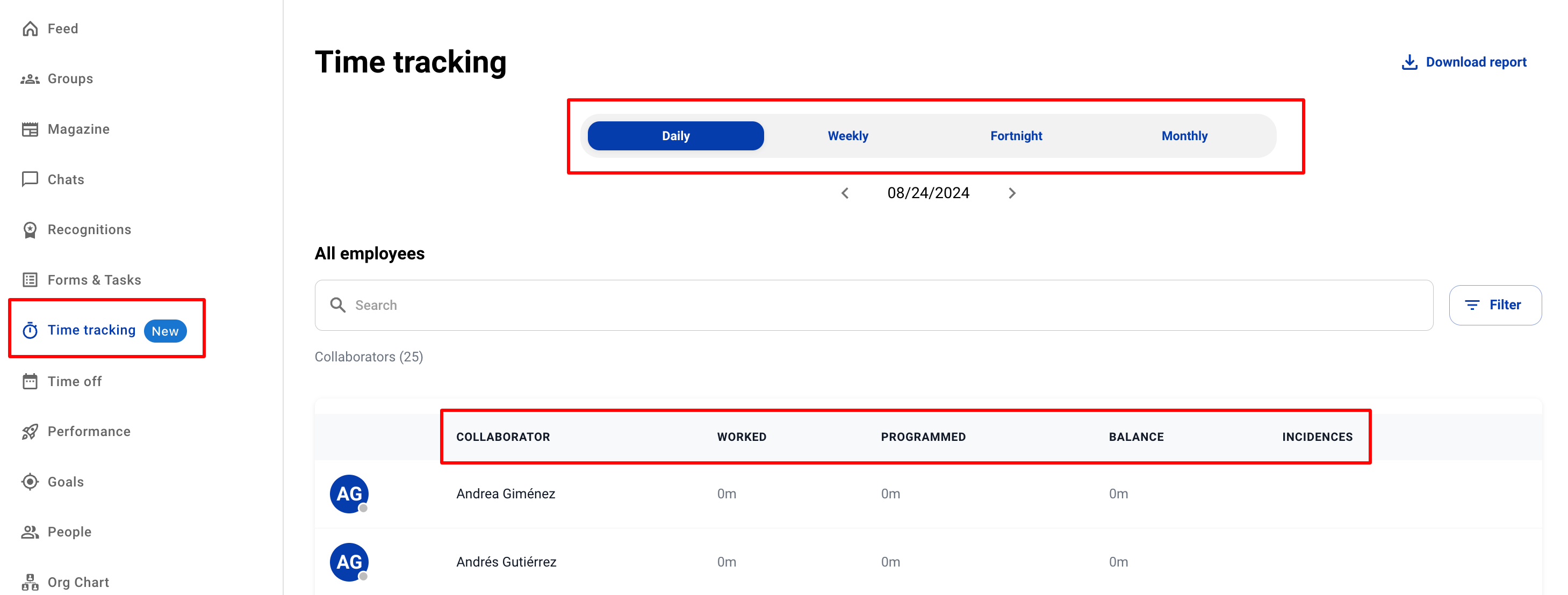Click the Recognitions badge icon
The height and width of the screenshot is (595, 1568).
(30, 230)
